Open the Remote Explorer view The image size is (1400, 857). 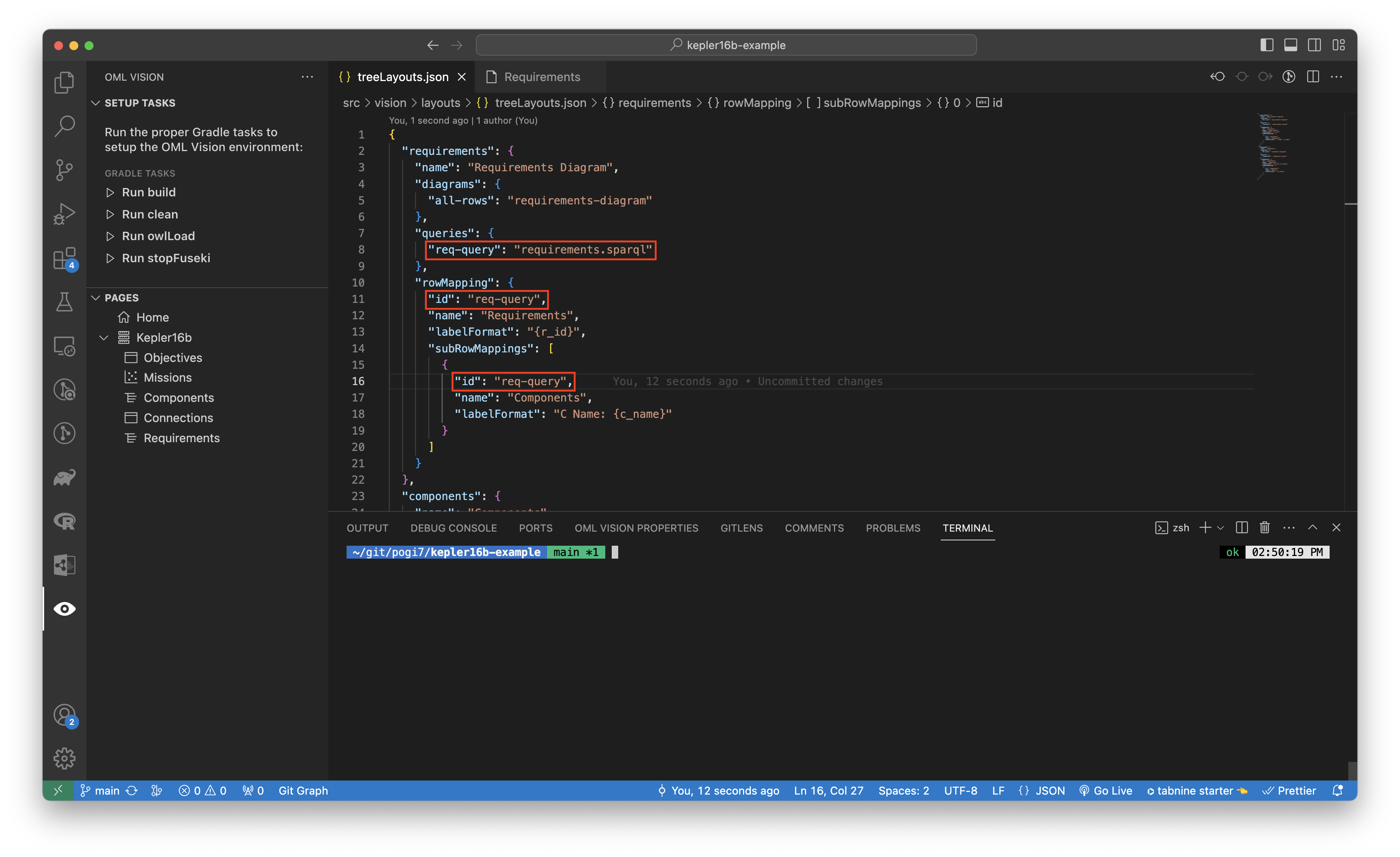[x=64, y=346]
